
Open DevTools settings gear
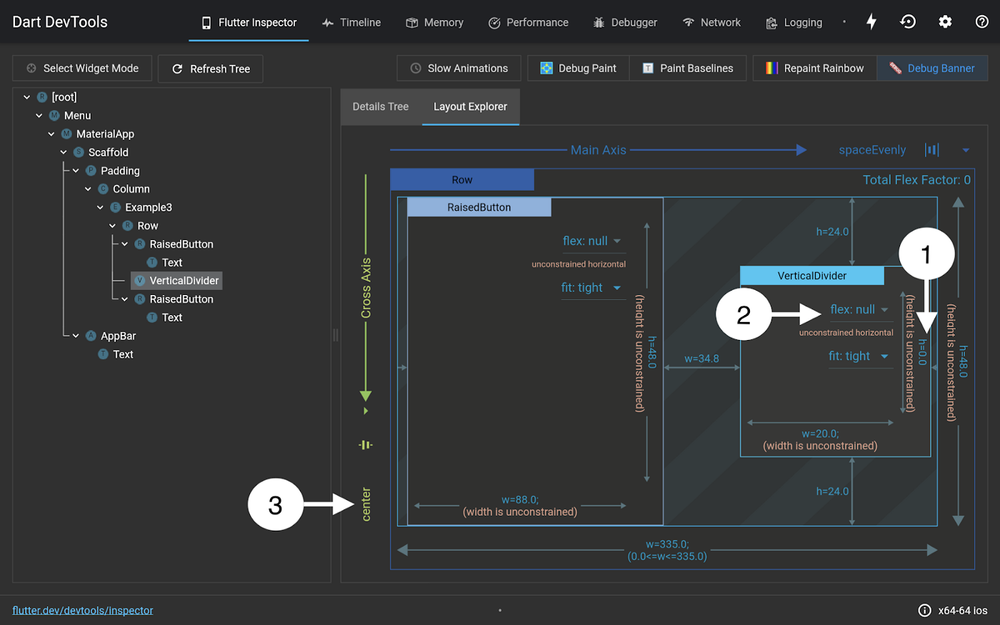click(945, 22)
